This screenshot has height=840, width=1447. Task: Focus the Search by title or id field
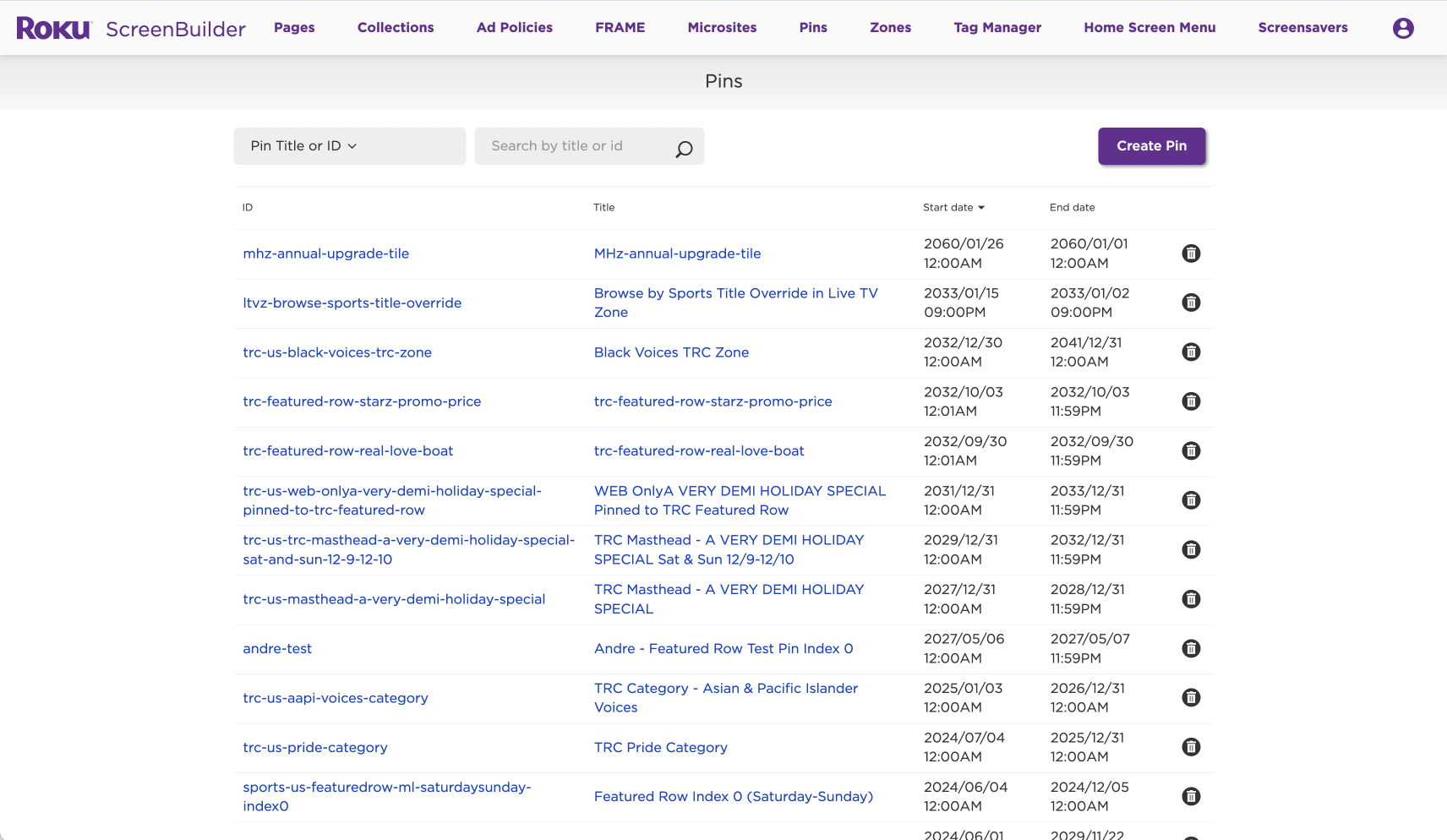point(589,146)
